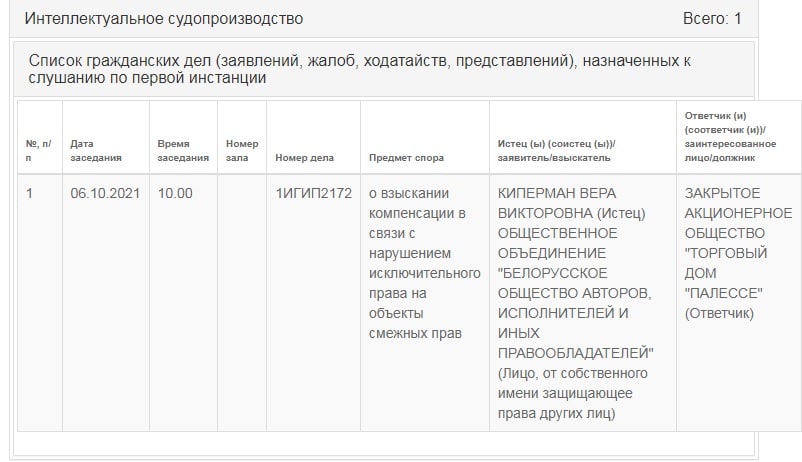
Task: Click the 'Список гражданских дел' section title
Action: coord(360,69)
